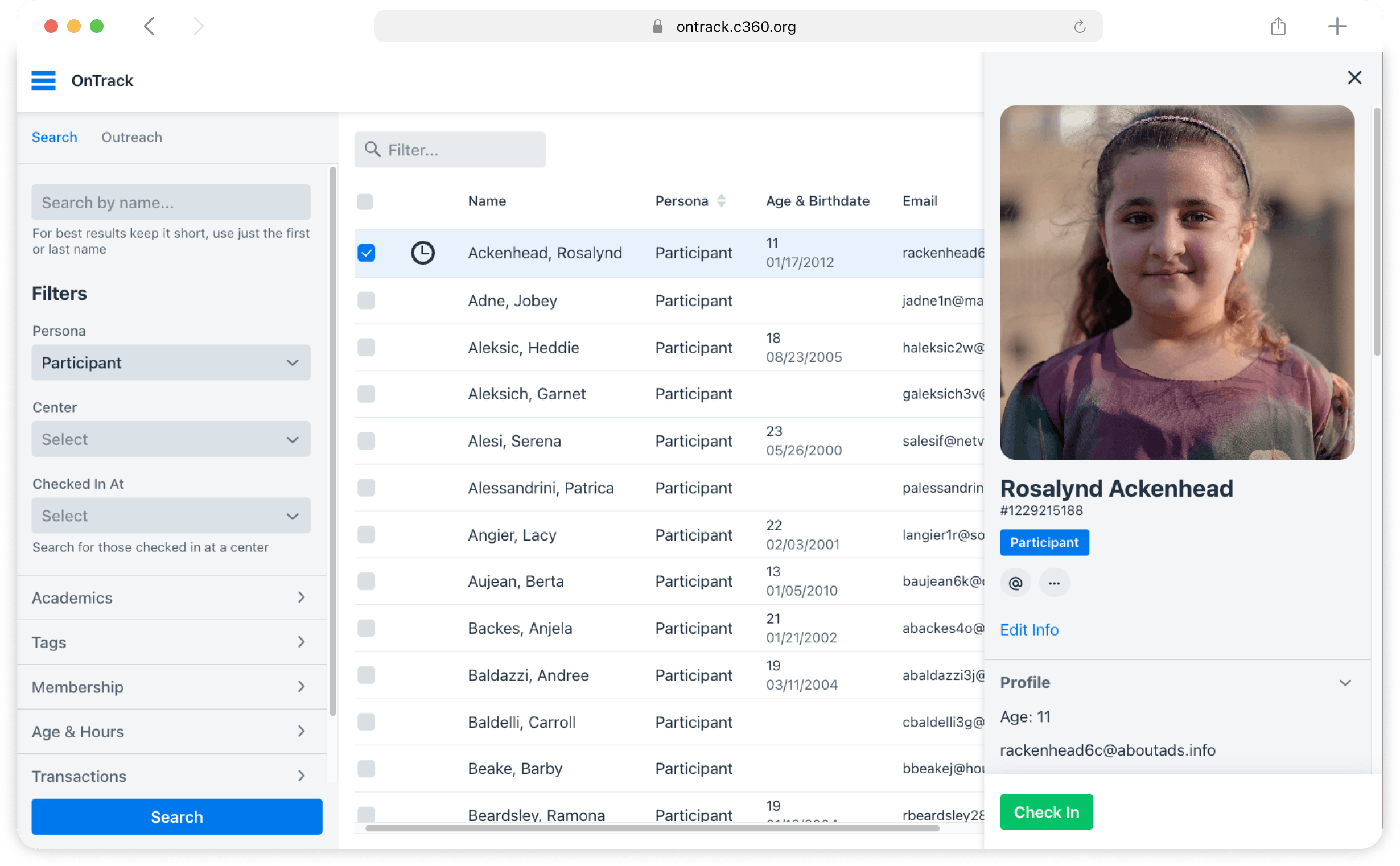
Task: Reload the page with the refresh icon
Action: click(x=1079, y=26)
